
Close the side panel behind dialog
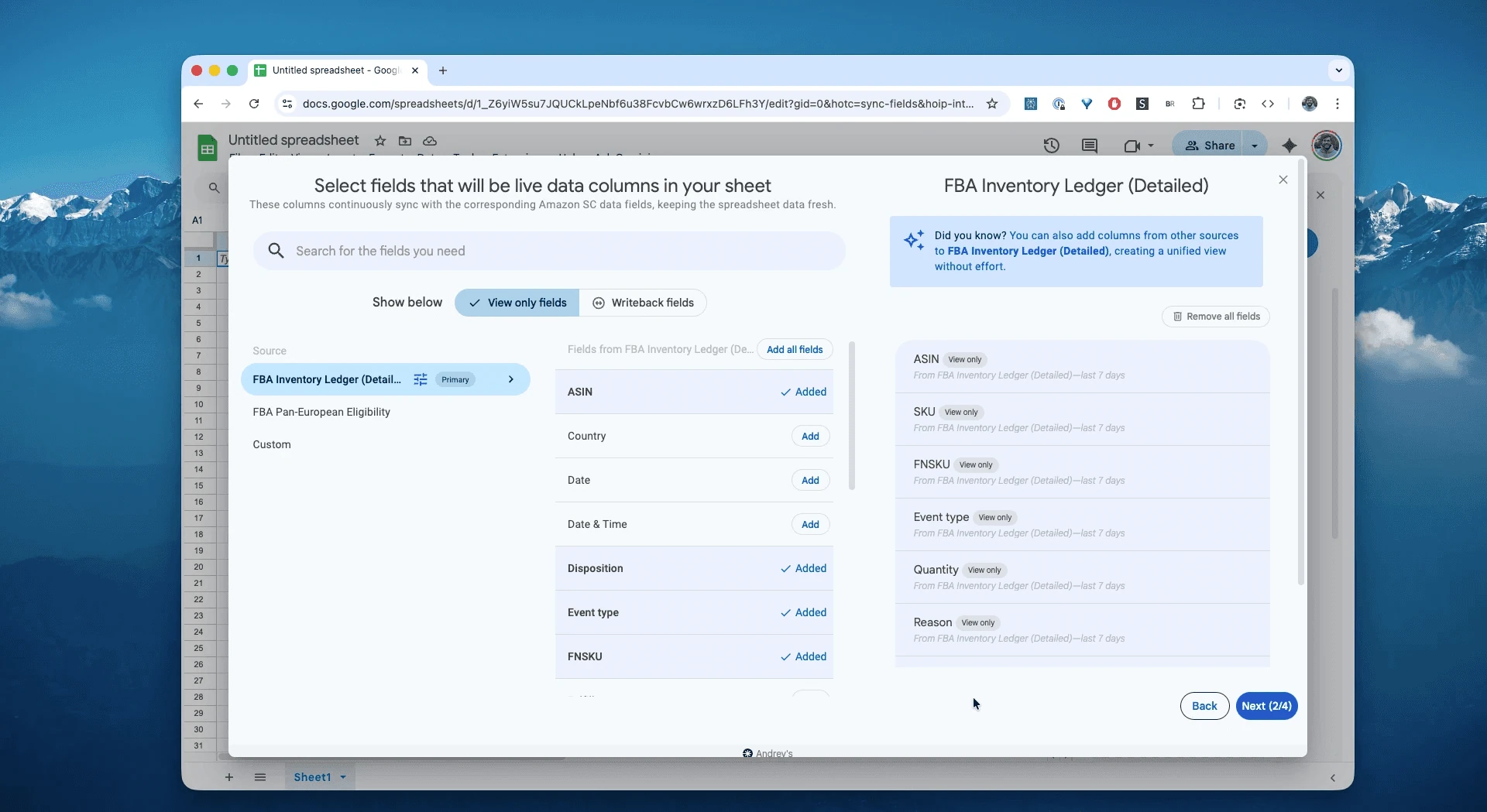pyautogui.click(x=1320, y=195)
